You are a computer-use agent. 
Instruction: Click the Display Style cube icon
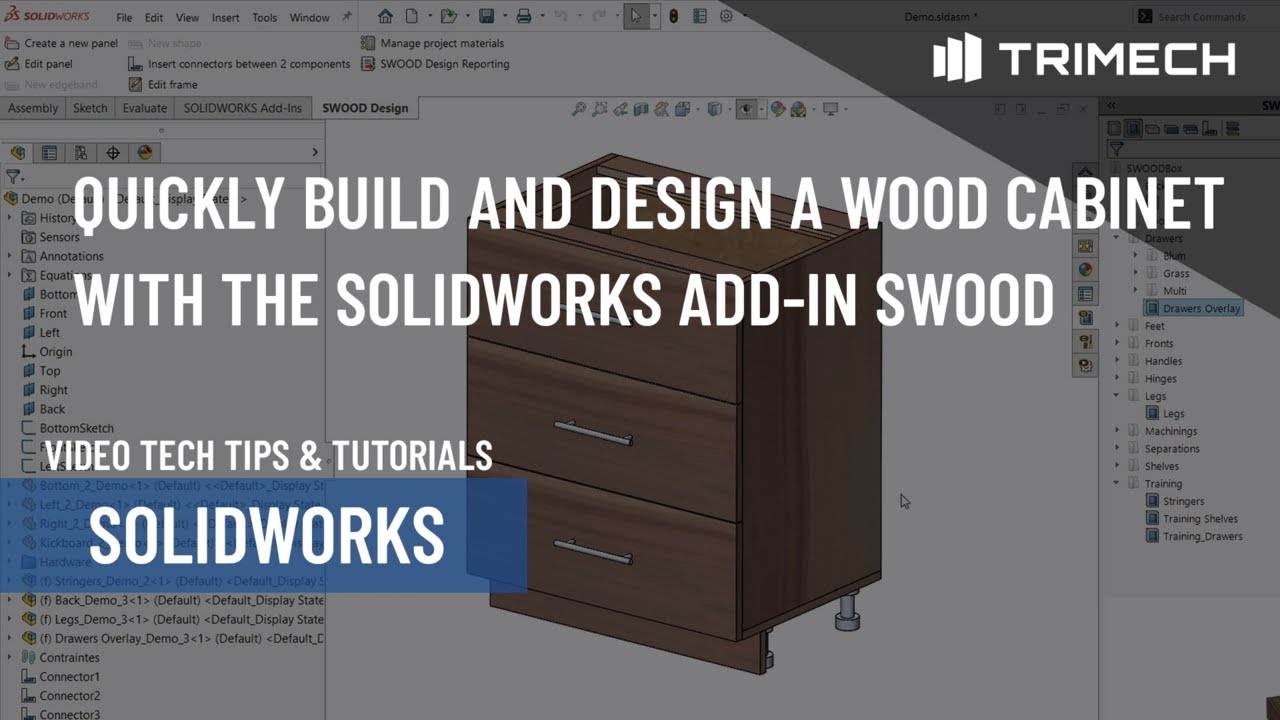(x=714, y=109)
